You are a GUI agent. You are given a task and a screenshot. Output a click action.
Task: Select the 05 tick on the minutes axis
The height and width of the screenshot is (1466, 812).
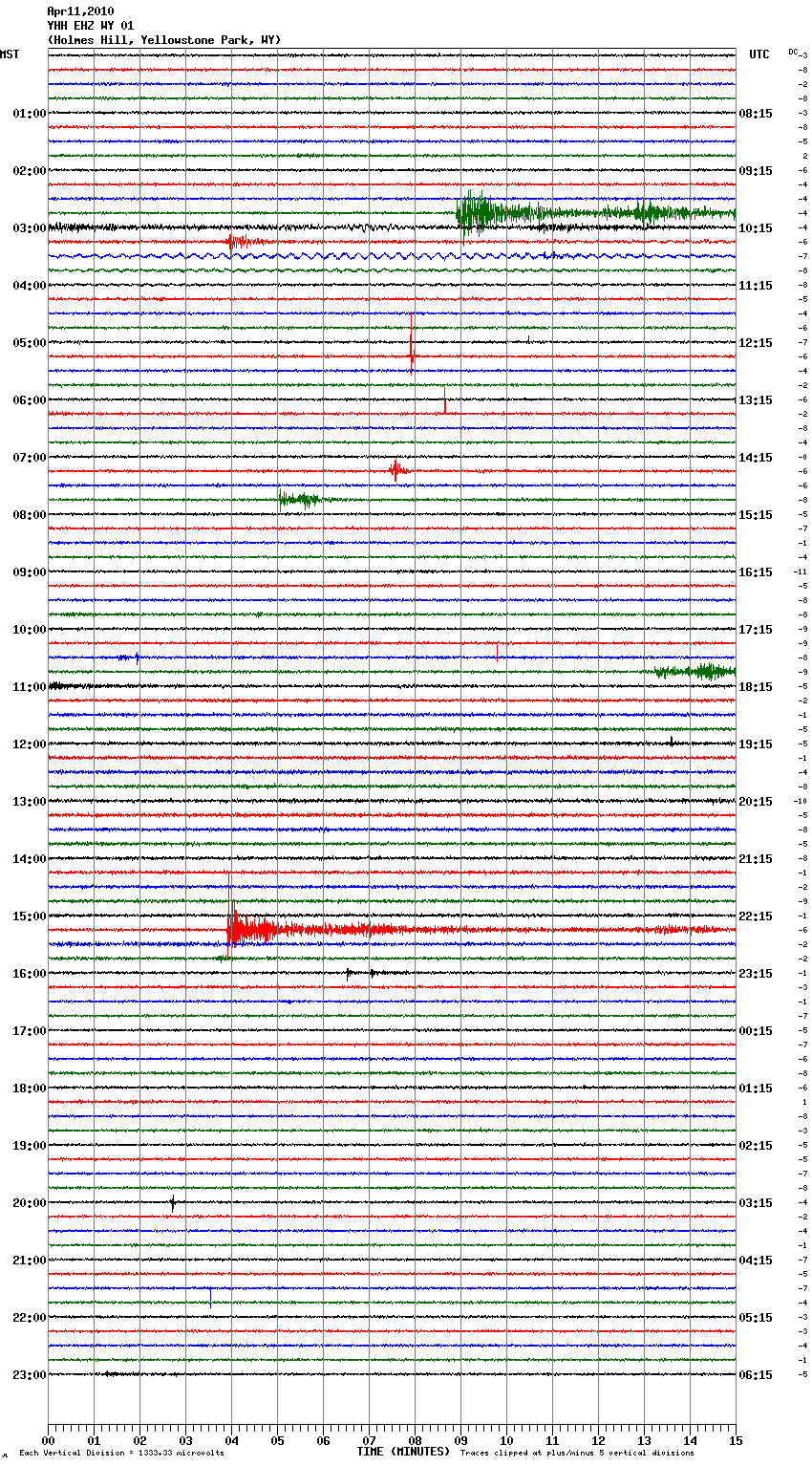tap(277, 1441)
